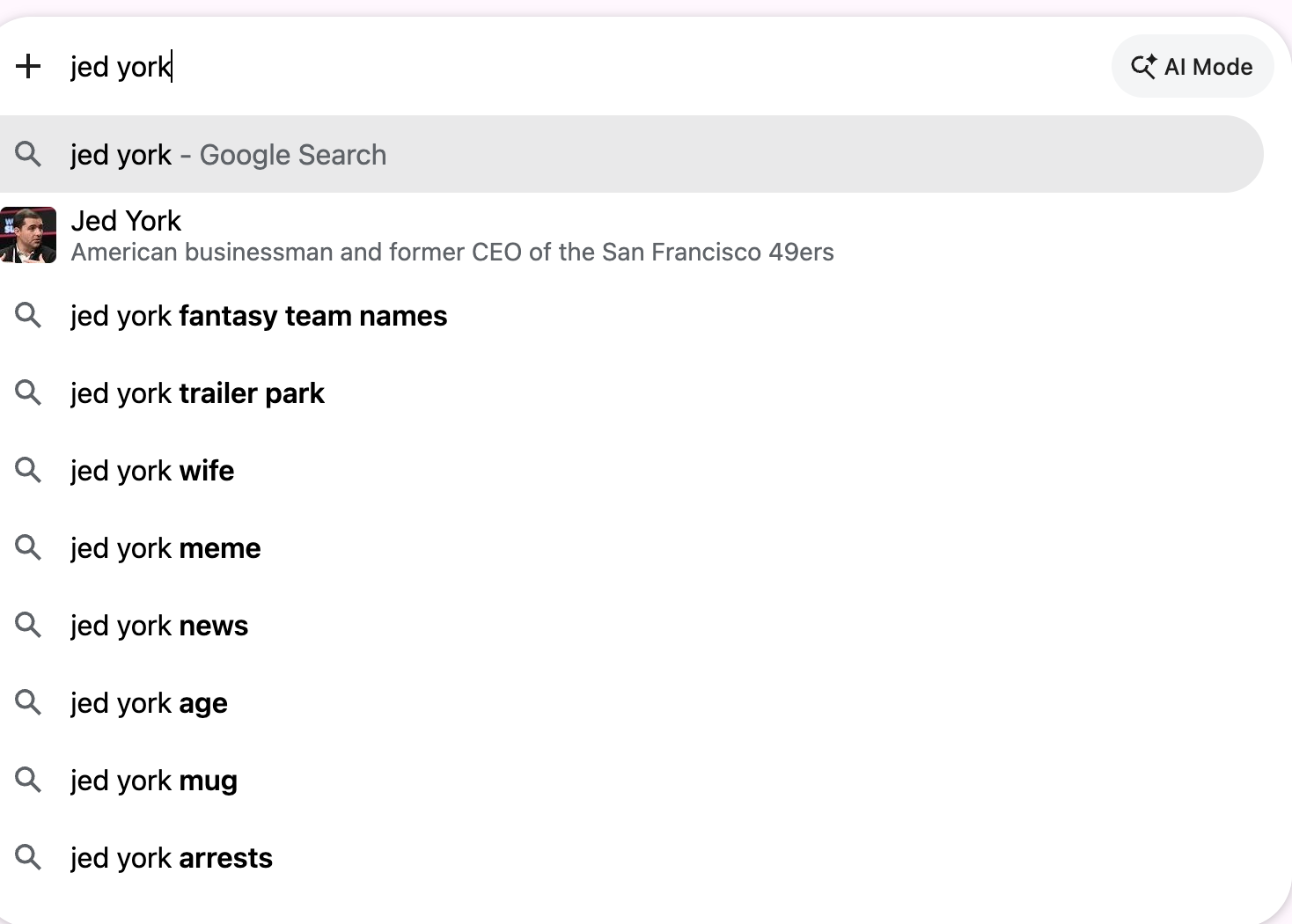Click search icon beside 'jed york news'

pos(28,625)
